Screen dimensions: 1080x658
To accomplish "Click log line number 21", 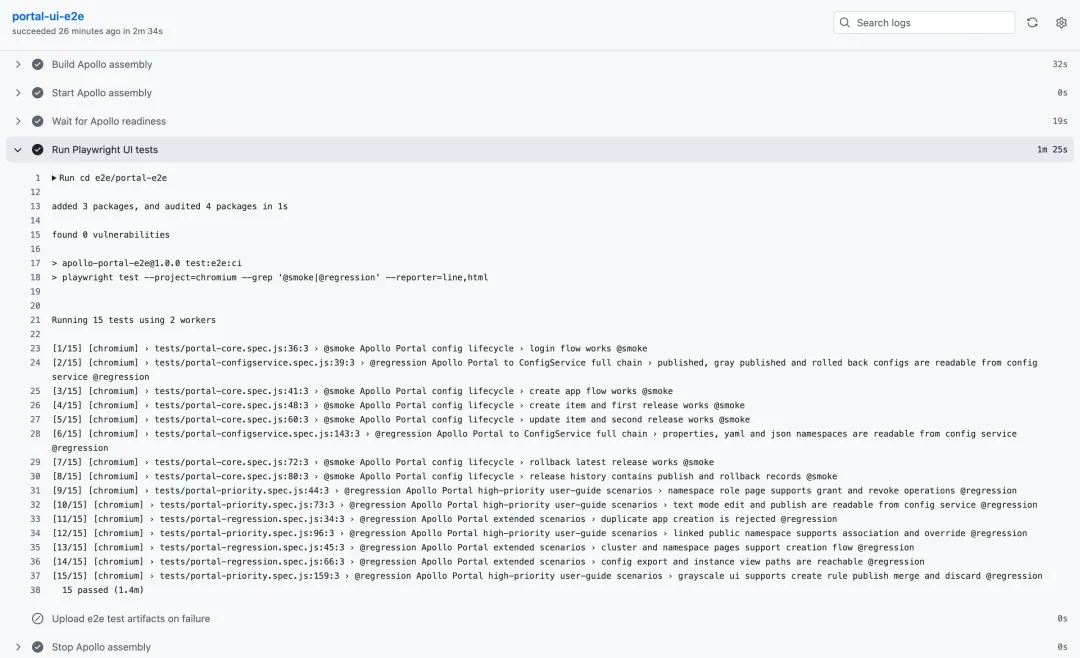I will coord(35,320).
